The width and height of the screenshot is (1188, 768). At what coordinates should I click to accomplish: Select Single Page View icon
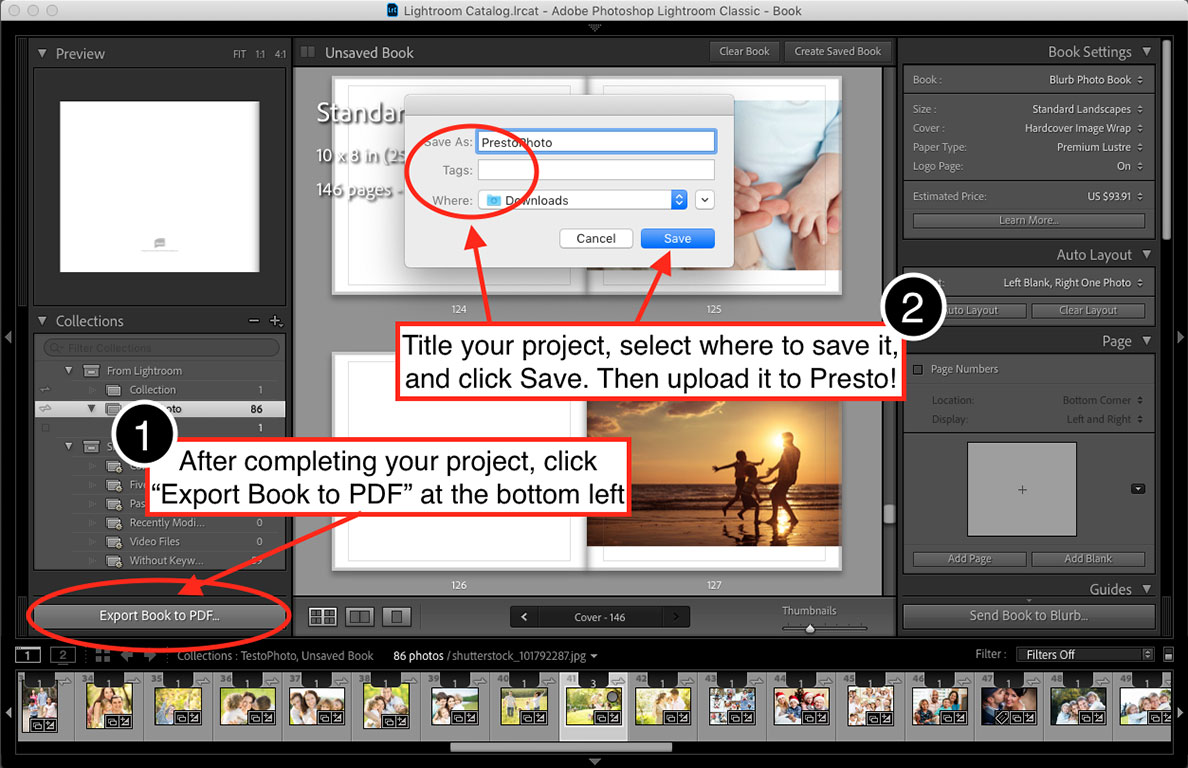point(396,617)
